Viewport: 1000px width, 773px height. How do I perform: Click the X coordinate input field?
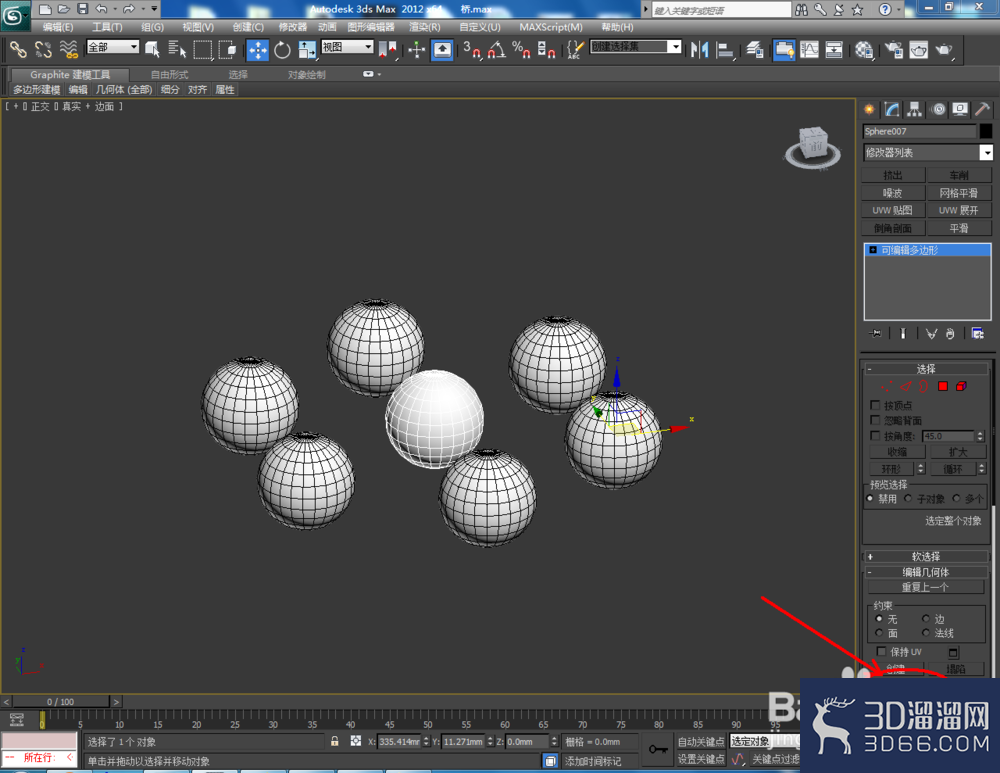click(x=399, y=742)
